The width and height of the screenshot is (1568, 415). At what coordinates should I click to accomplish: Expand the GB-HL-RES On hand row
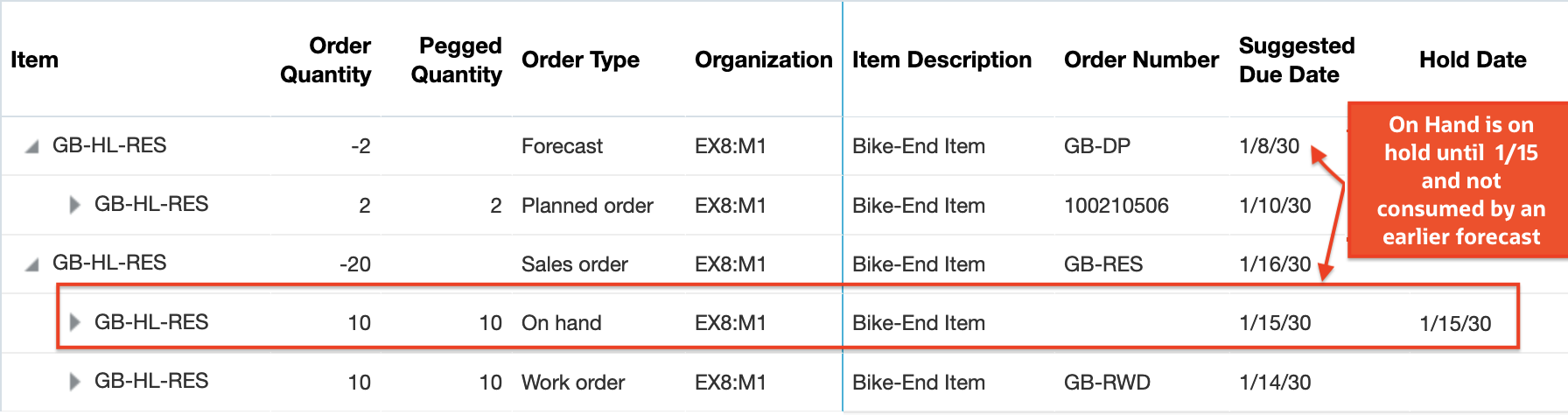75,322
